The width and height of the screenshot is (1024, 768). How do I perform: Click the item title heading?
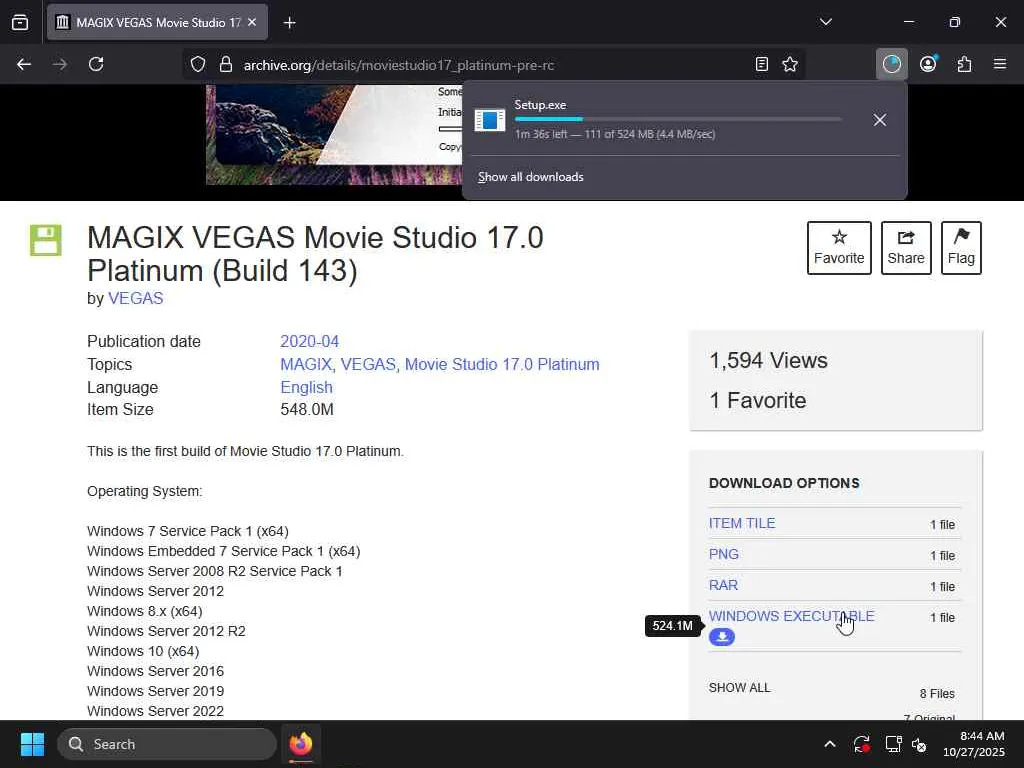pos(315,254)
